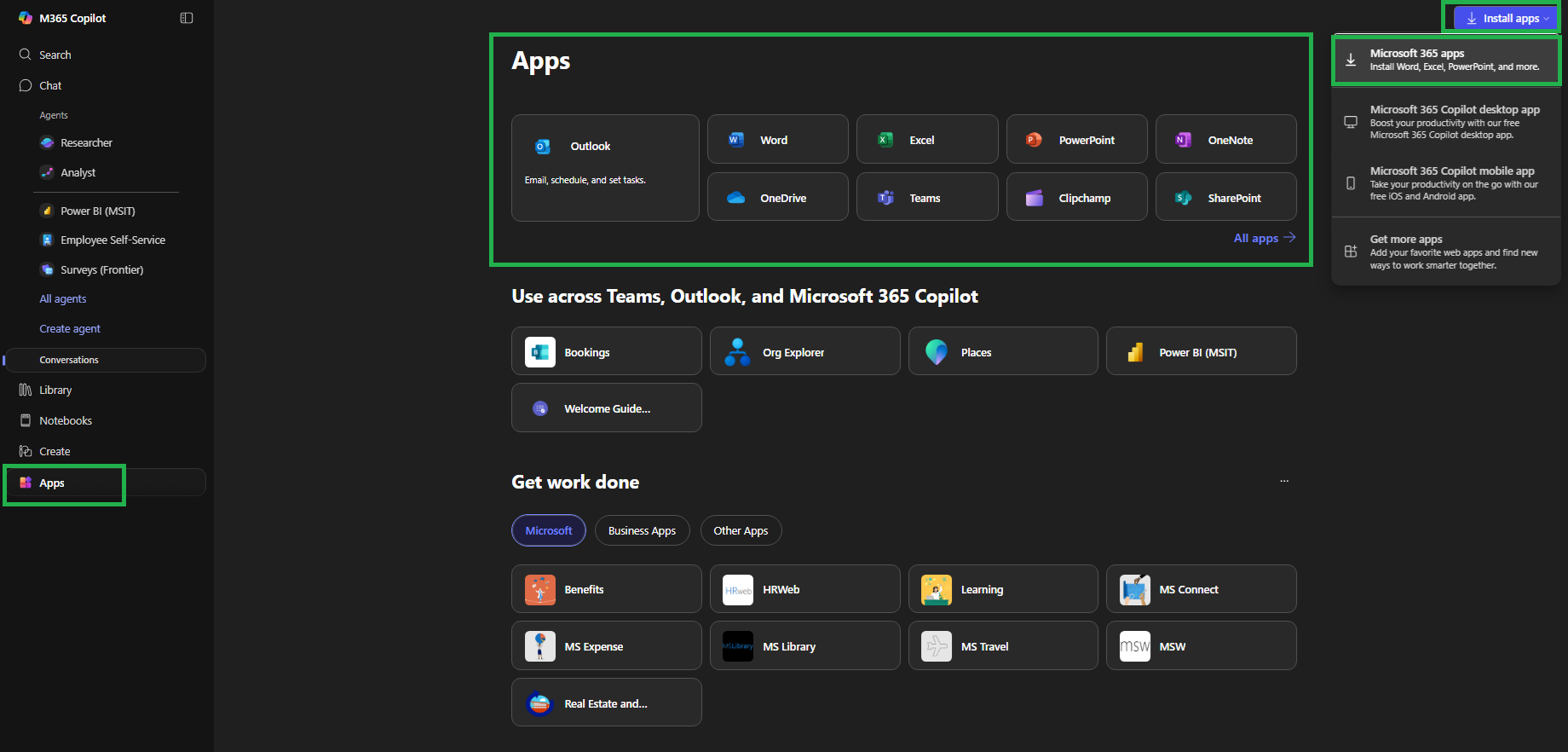Choose Microsoft 365 Copilot mobile app option
The width and height of the screenshot is (1568, 752).
click(x=1446, y=183)
